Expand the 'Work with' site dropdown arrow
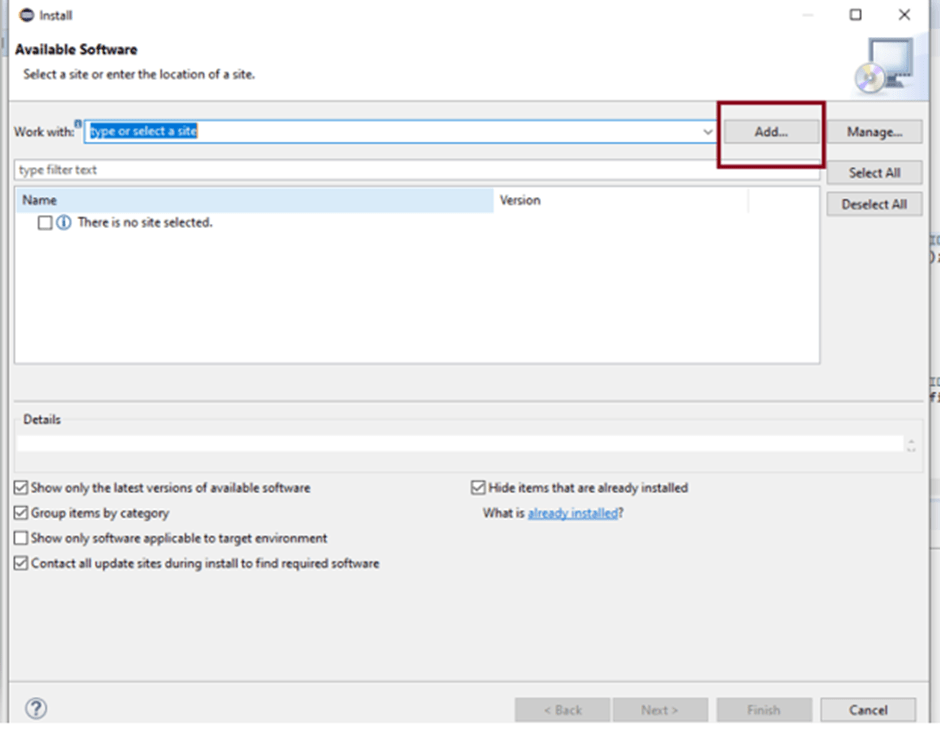 coord(707,132)
